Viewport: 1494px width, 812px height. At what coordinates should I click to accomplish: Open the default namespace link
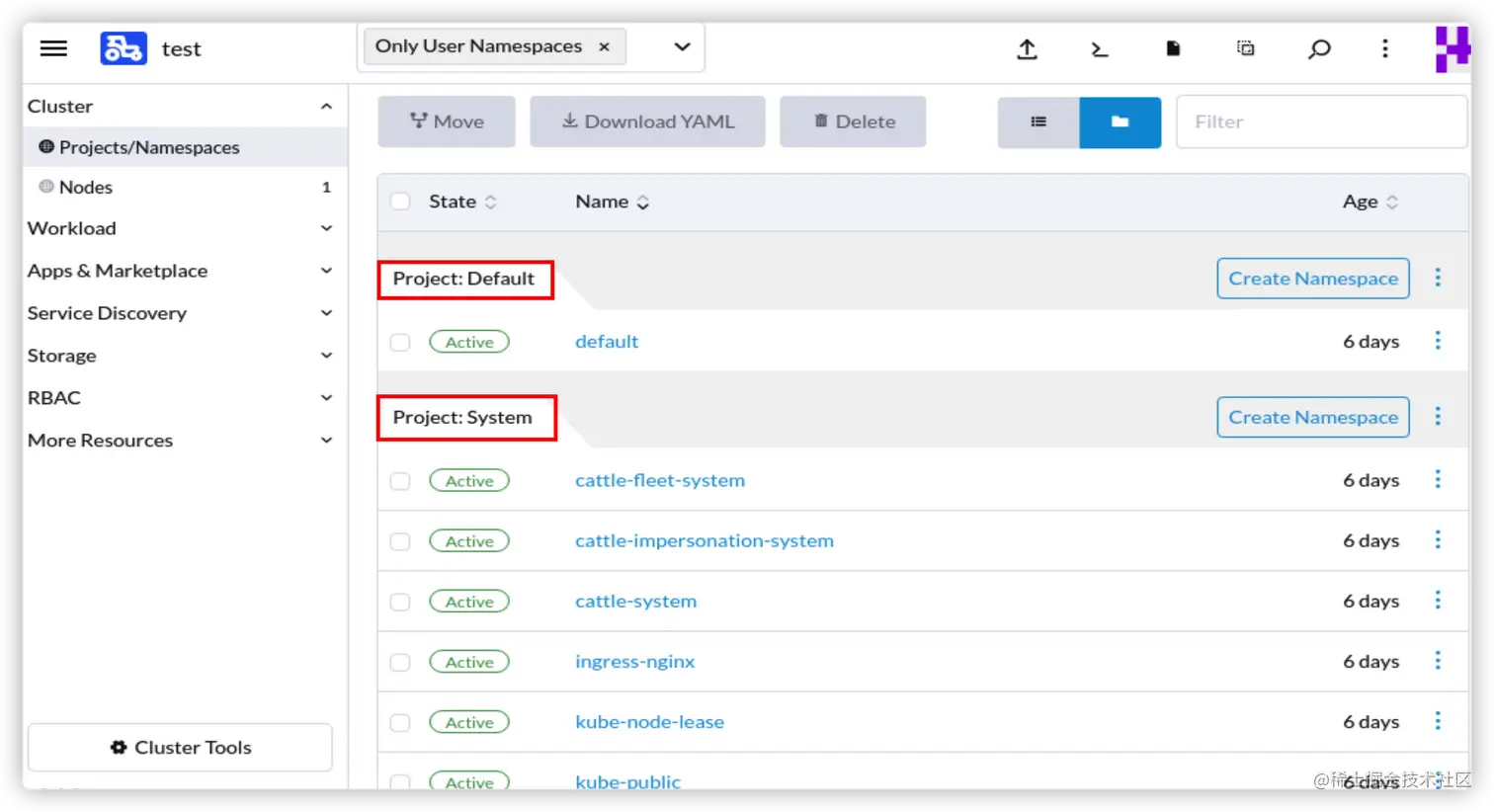607,342
